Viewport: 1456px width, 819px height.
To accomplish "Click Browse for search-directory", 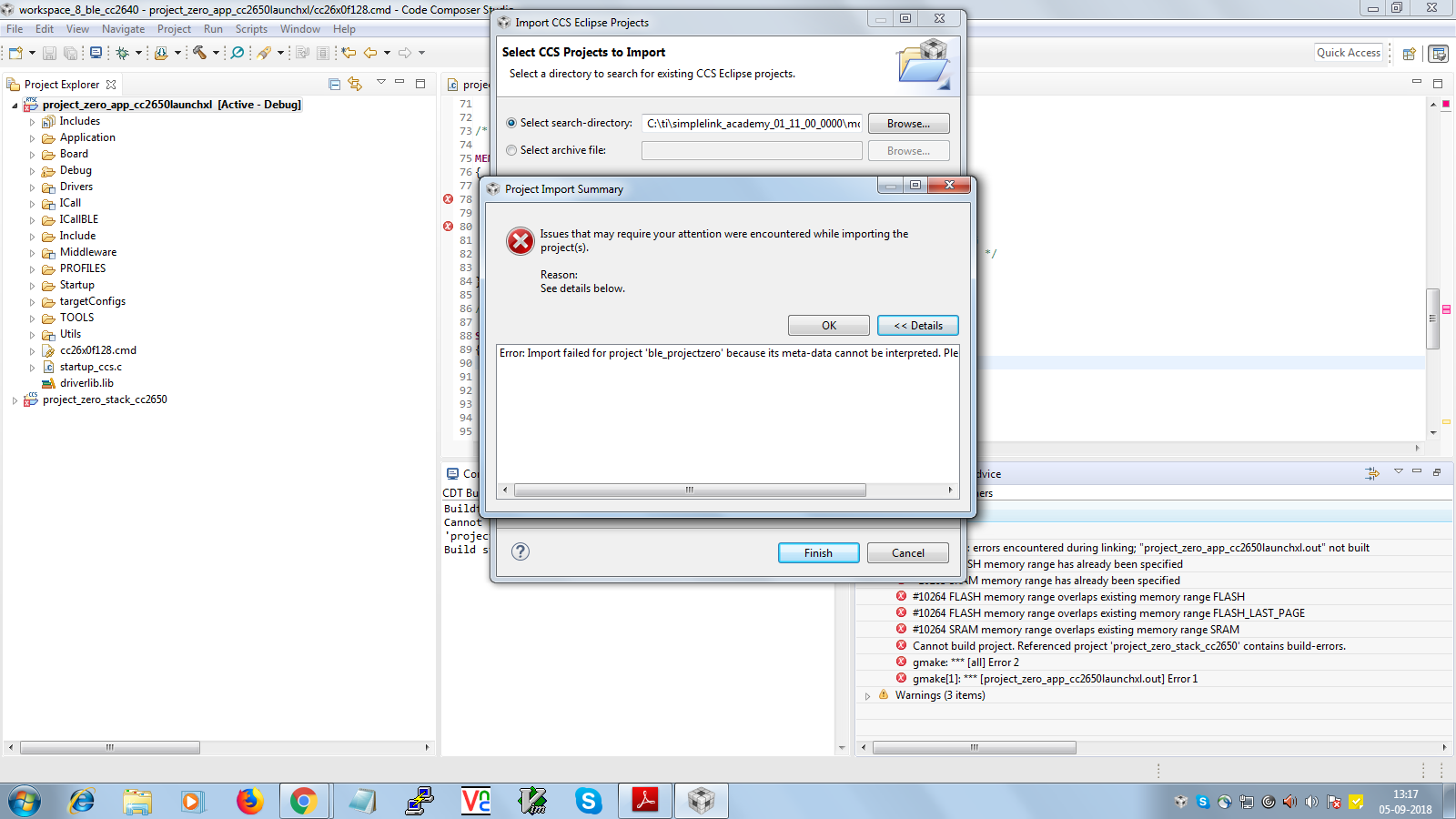I will (909, 123).
